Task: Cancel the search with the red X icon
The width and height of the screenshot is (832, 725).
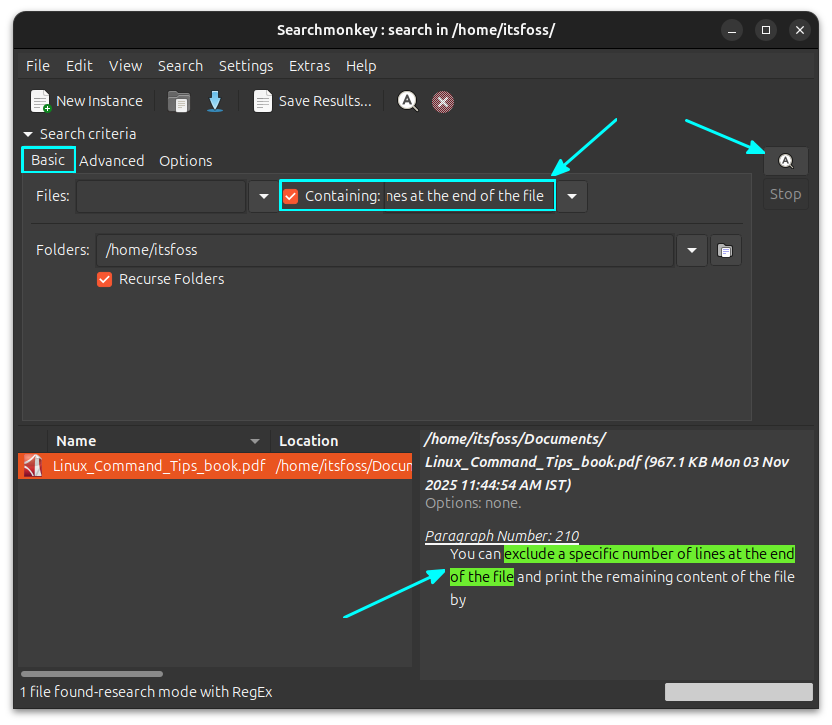Action: click(x=443, y=100)
